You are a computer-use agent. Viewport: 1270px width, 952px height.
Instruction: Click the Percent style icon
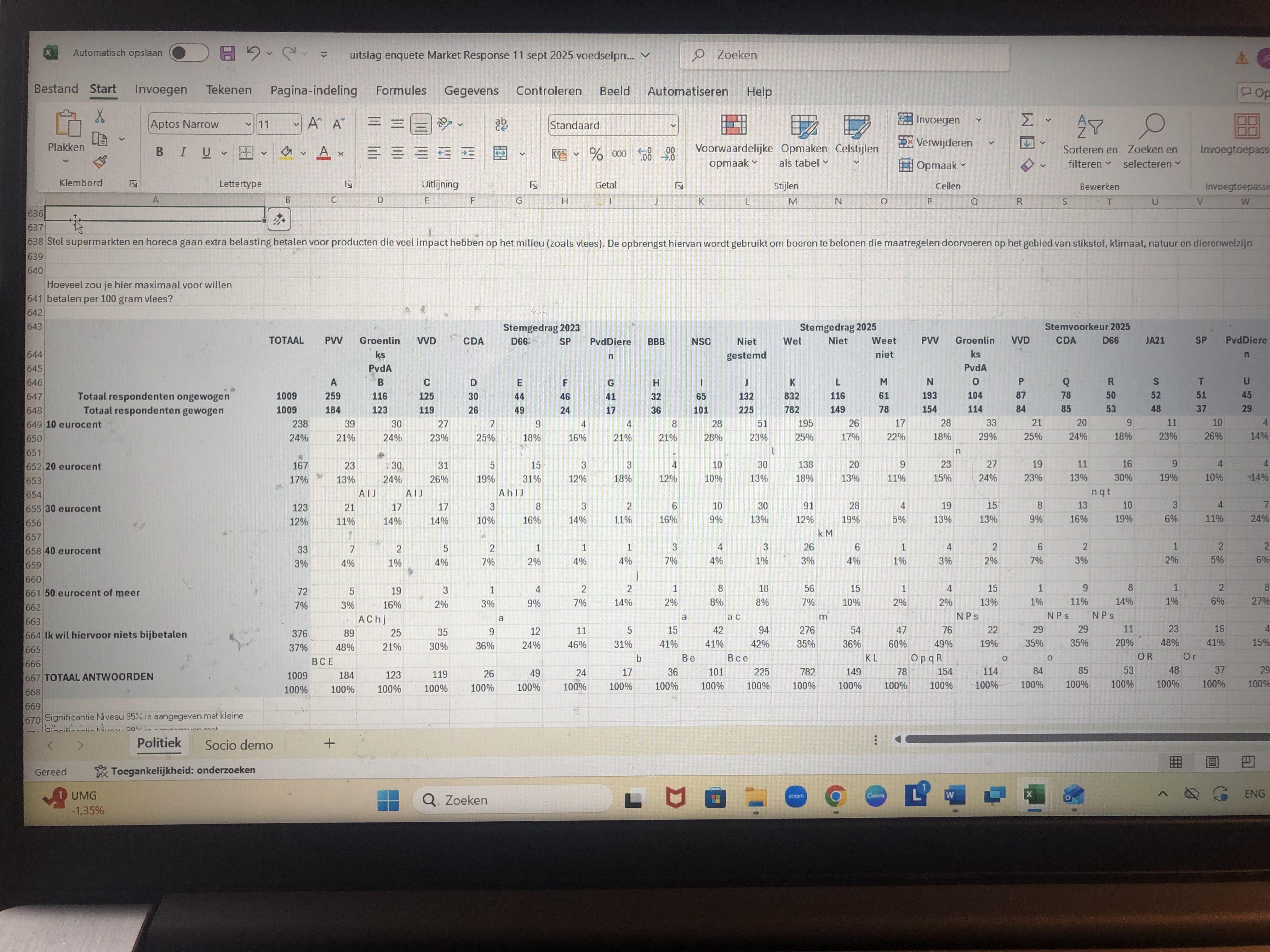point(596,154)
